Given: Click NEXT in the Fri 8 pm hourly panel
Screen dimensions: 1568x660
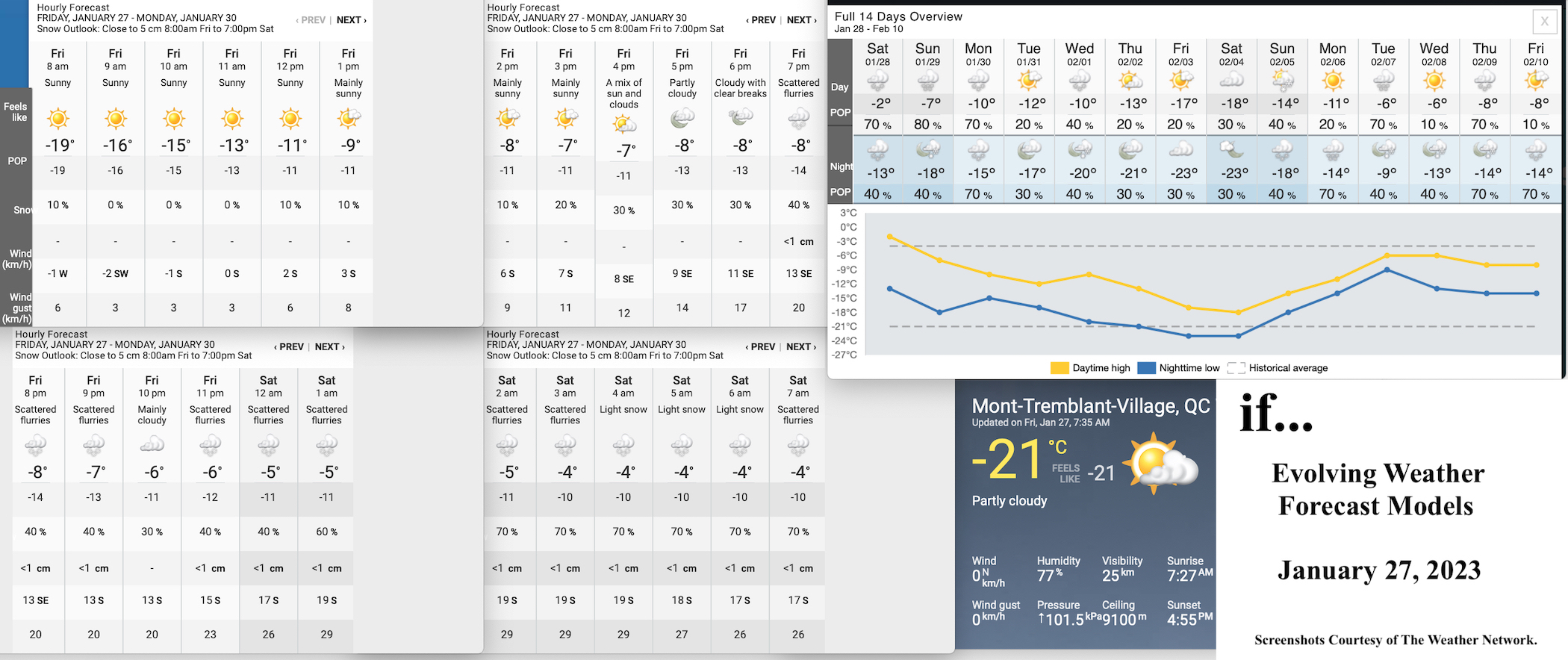Looking at the screenshot, I should click(329, 347).
